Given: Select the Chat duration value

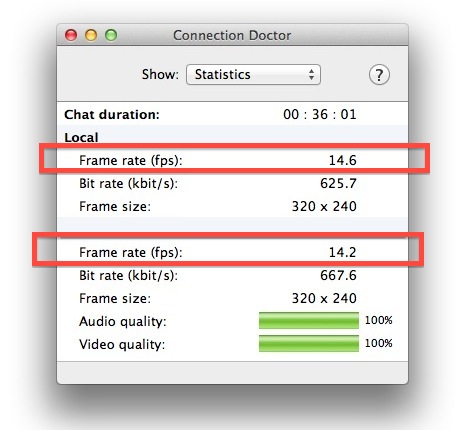Looking at the screenshot, I should pyautogui.click(x=320, y=115).
